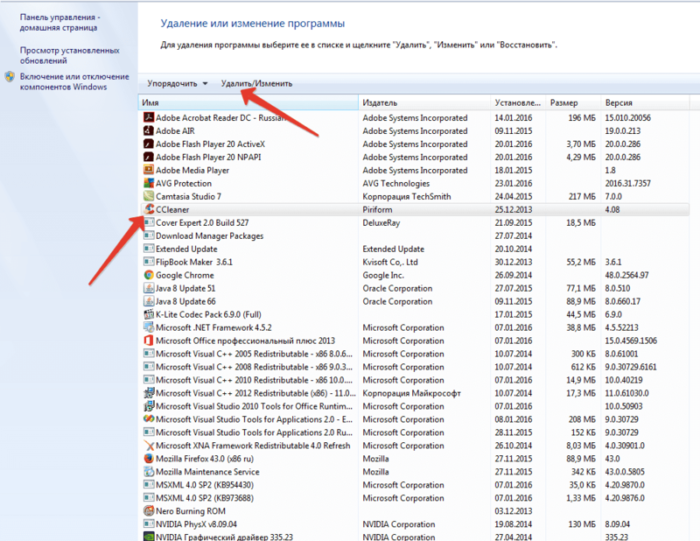This screenshot has width=700, height=541.
Task: Click the Nero Burning ROM icon
Action: 149,511
